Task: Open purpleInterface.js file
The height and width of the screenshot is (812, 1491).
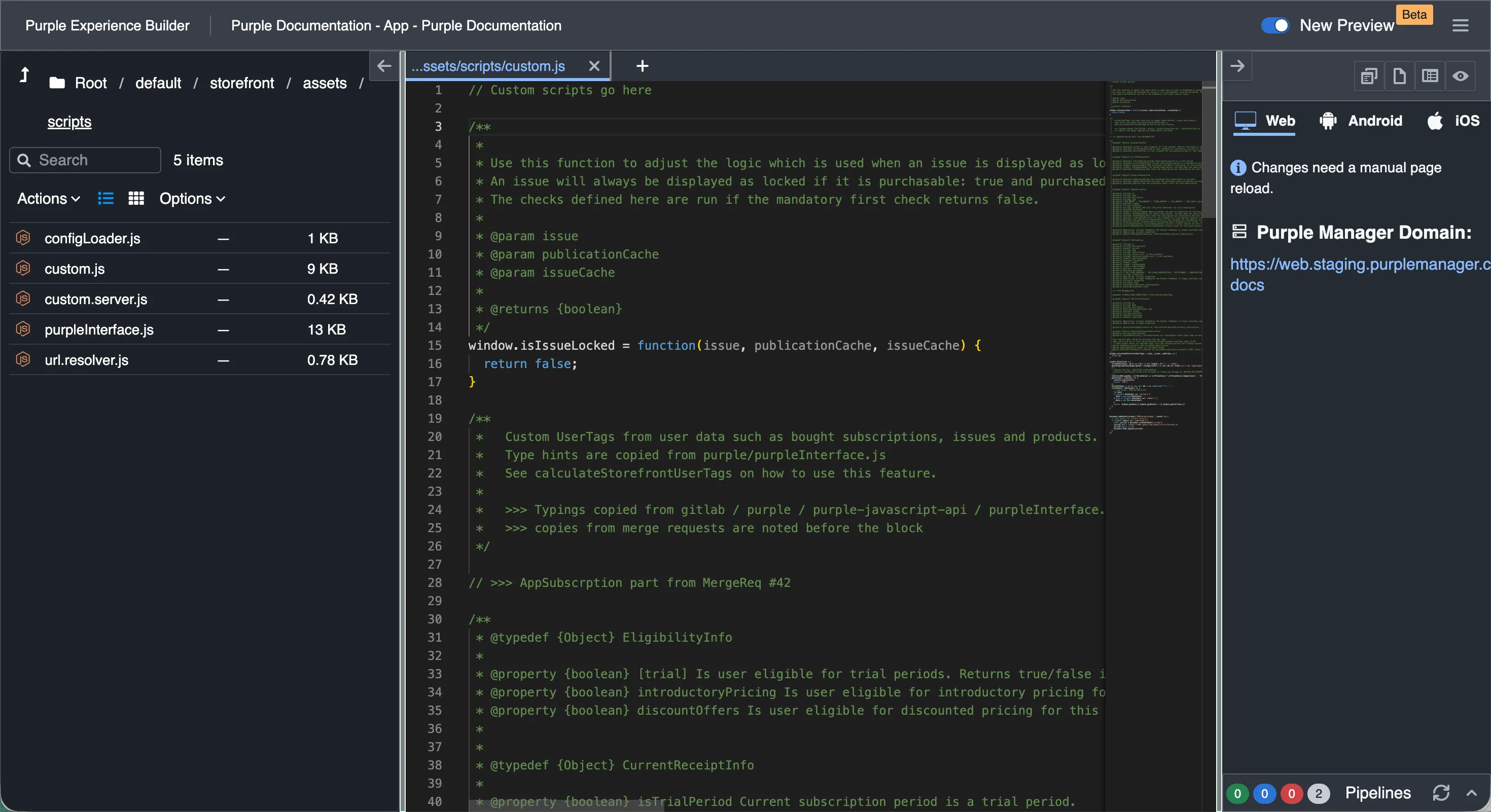Action: tap(99, 329)
